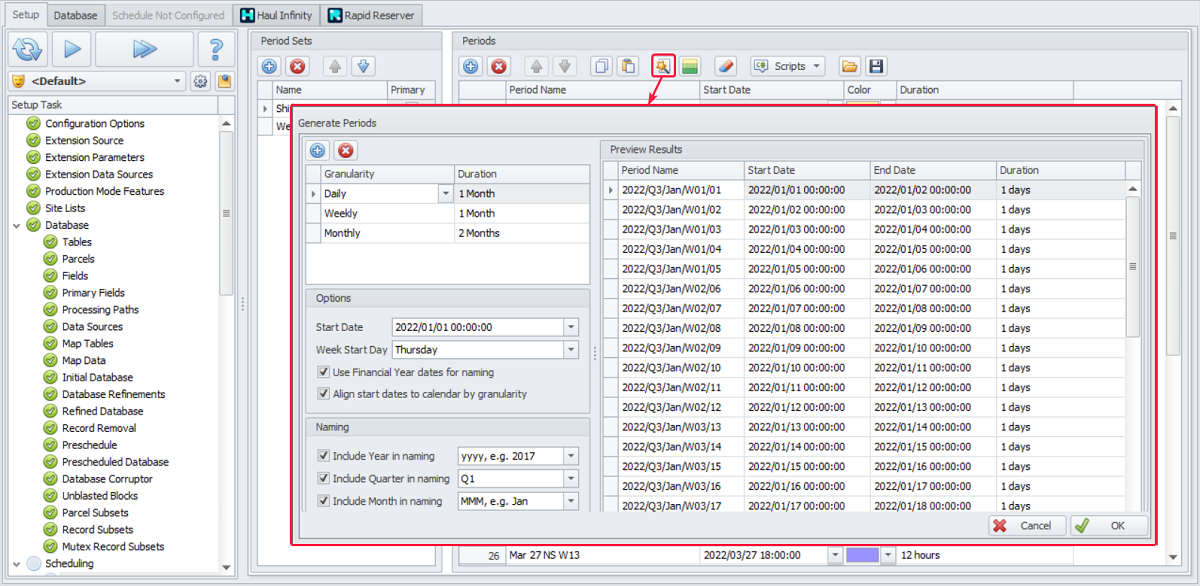Select the Configuration Options setup task
The width and height of the screenshot is (1200, 586).
tap(95, 123)
